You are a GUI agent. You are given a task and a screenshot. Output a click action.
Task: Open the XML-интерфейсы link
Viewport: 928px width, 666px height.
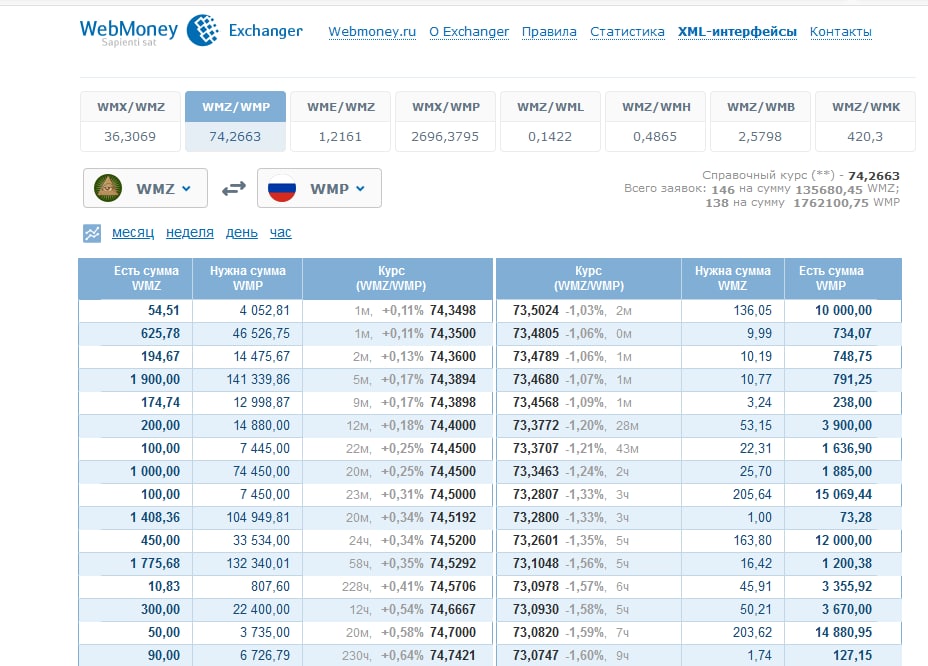tap(737, 32)
